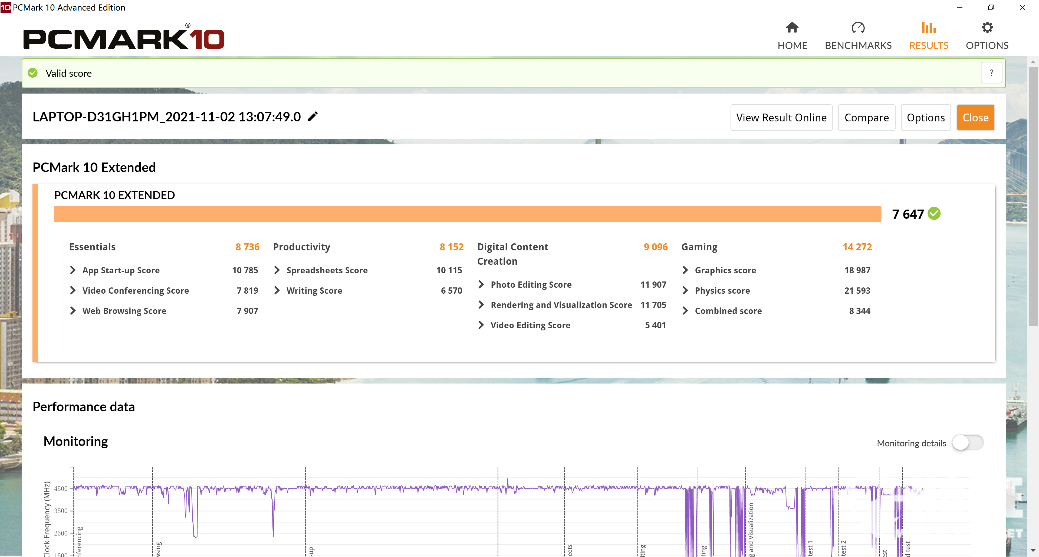Click the result name LAPTOP-D31GH1PM text
This screenshot has width=1039, height=557.
[166, 117]
